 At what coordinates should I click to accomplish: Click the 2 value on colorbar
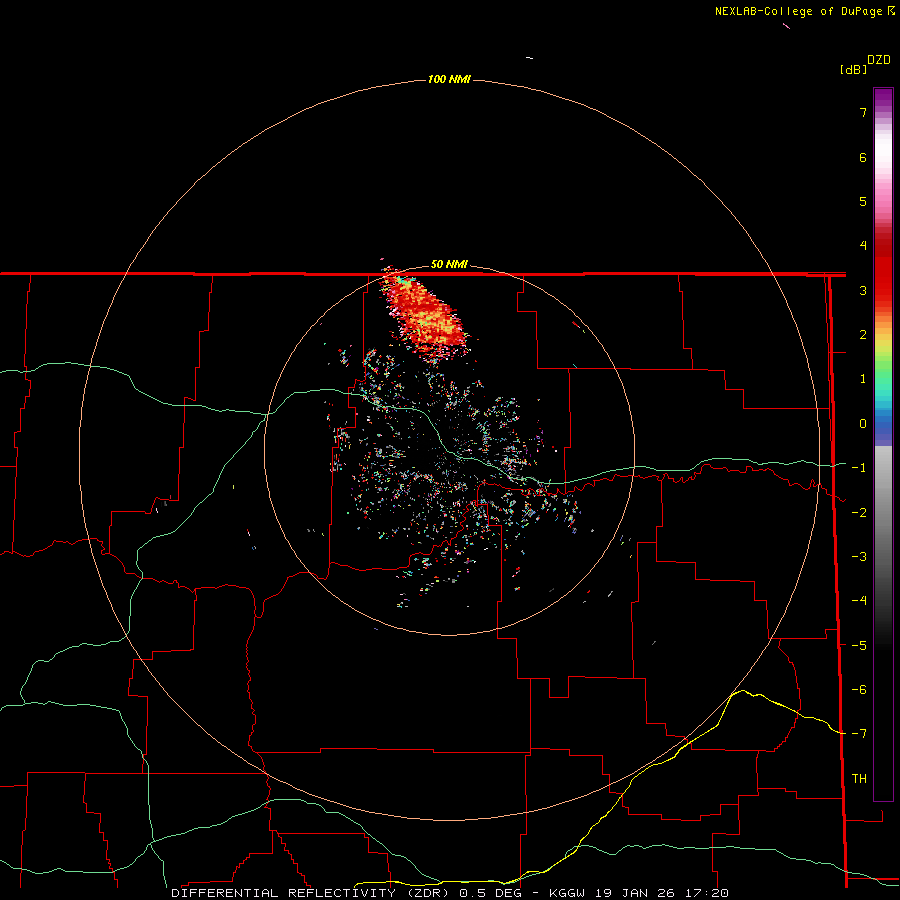point(863,335)
